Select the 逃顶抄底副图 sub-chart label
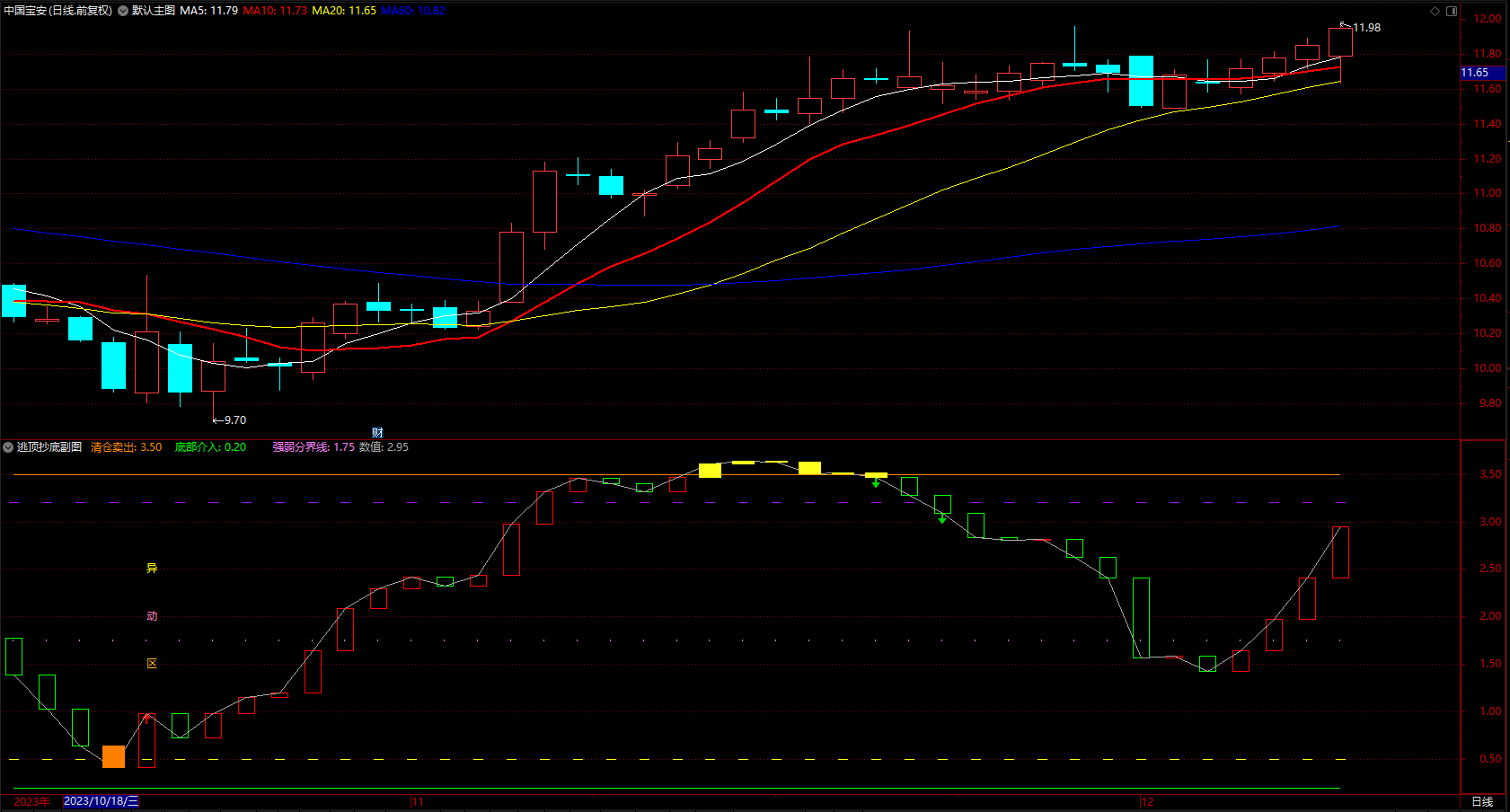Image resolution: width=1510 pixels, height=812 pixels. 49,447
